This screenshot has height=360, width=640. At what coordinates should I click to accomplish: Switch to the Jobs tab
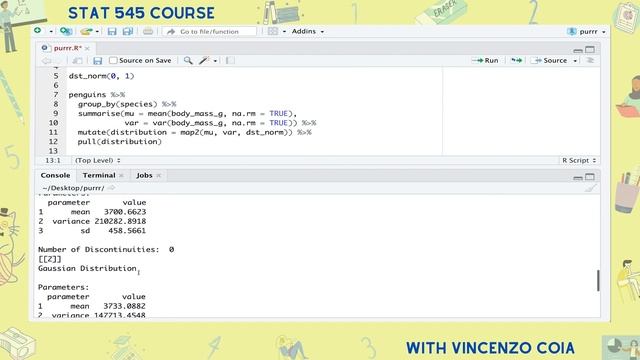[144, 175]
